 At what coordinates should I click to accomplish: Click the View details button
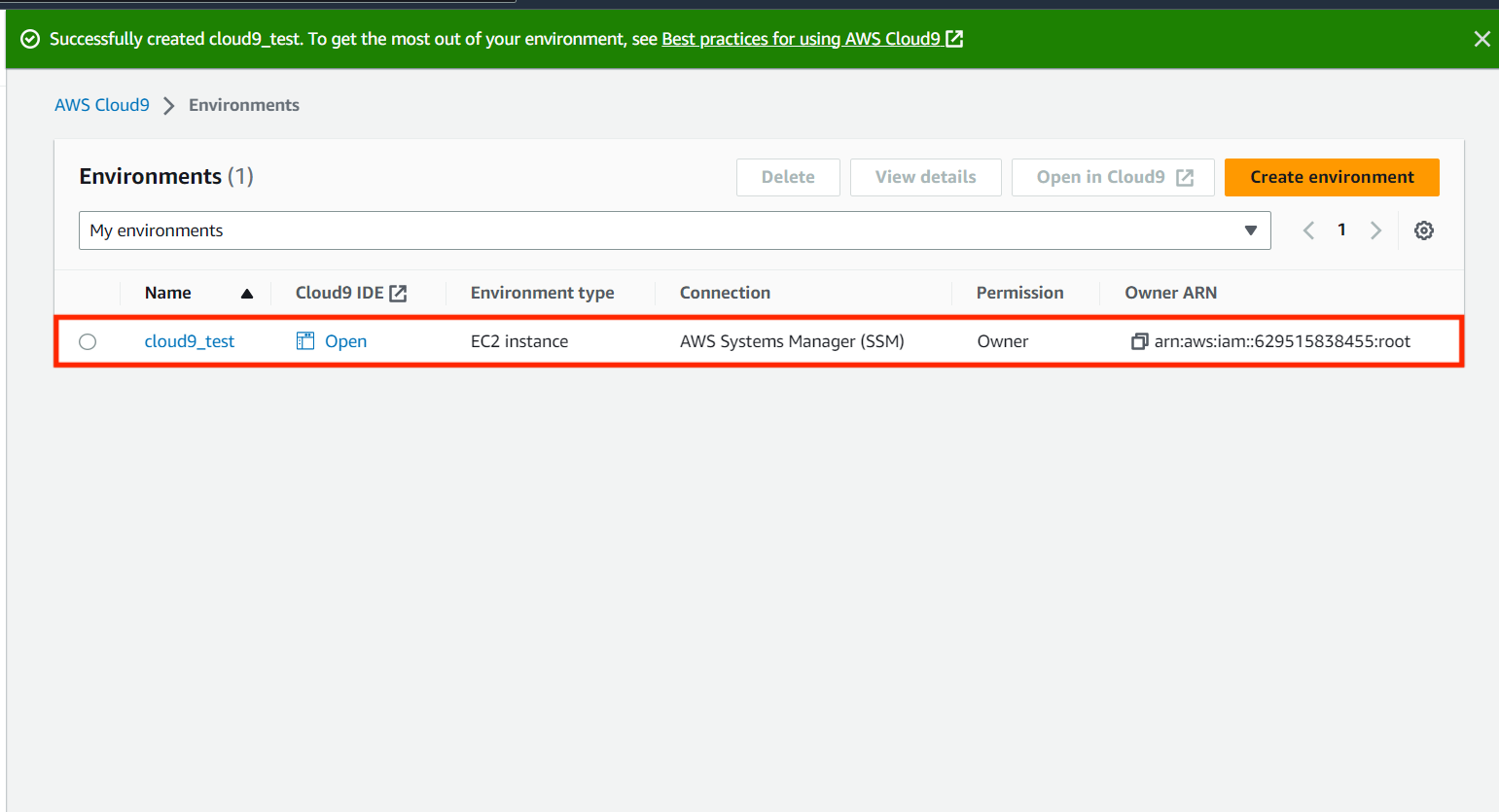click(x=925, y=177)
